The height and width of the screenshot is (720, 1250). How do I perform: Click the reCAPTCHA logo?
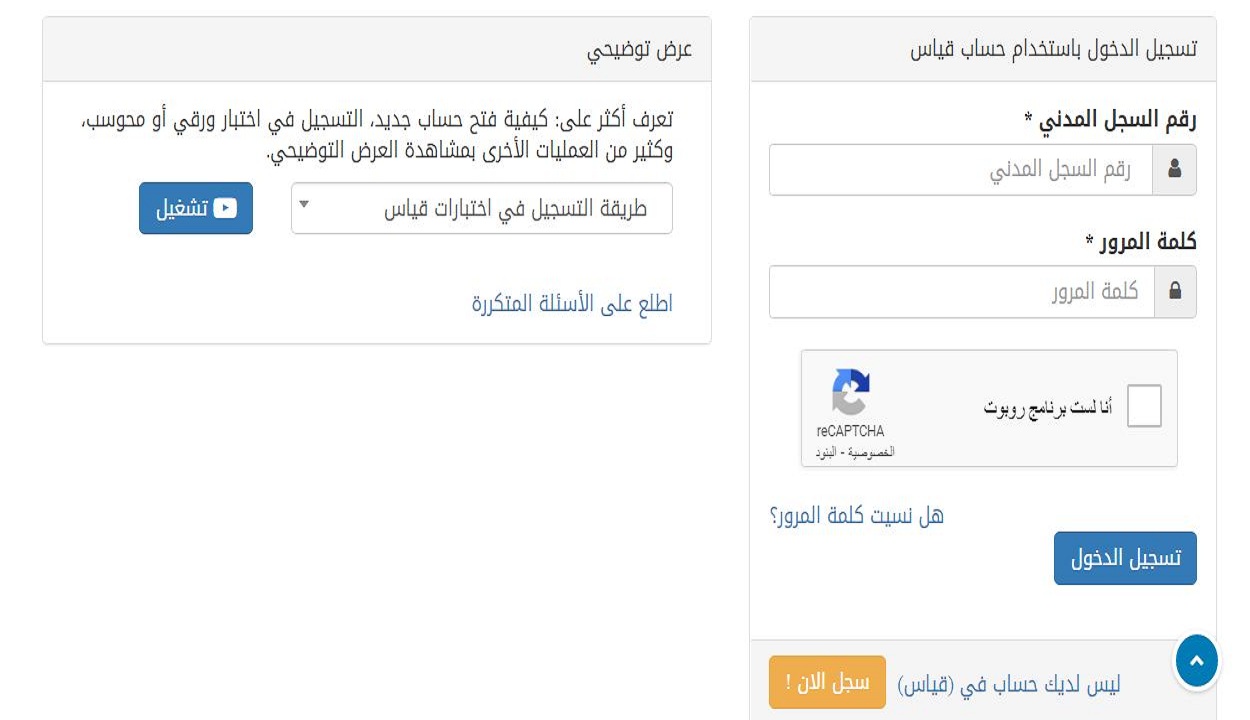(851, 392)
